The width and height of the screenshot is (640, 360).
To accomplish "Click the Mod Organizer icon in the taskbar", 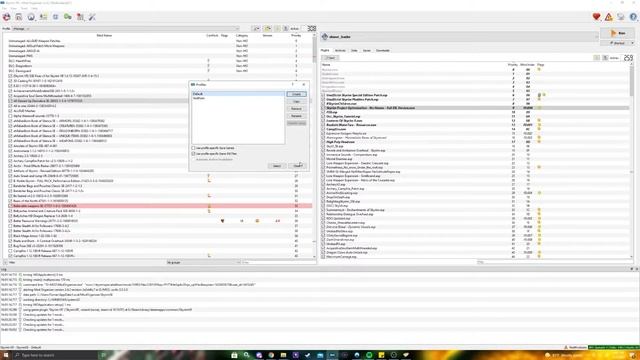I will (x=332, y=355).
